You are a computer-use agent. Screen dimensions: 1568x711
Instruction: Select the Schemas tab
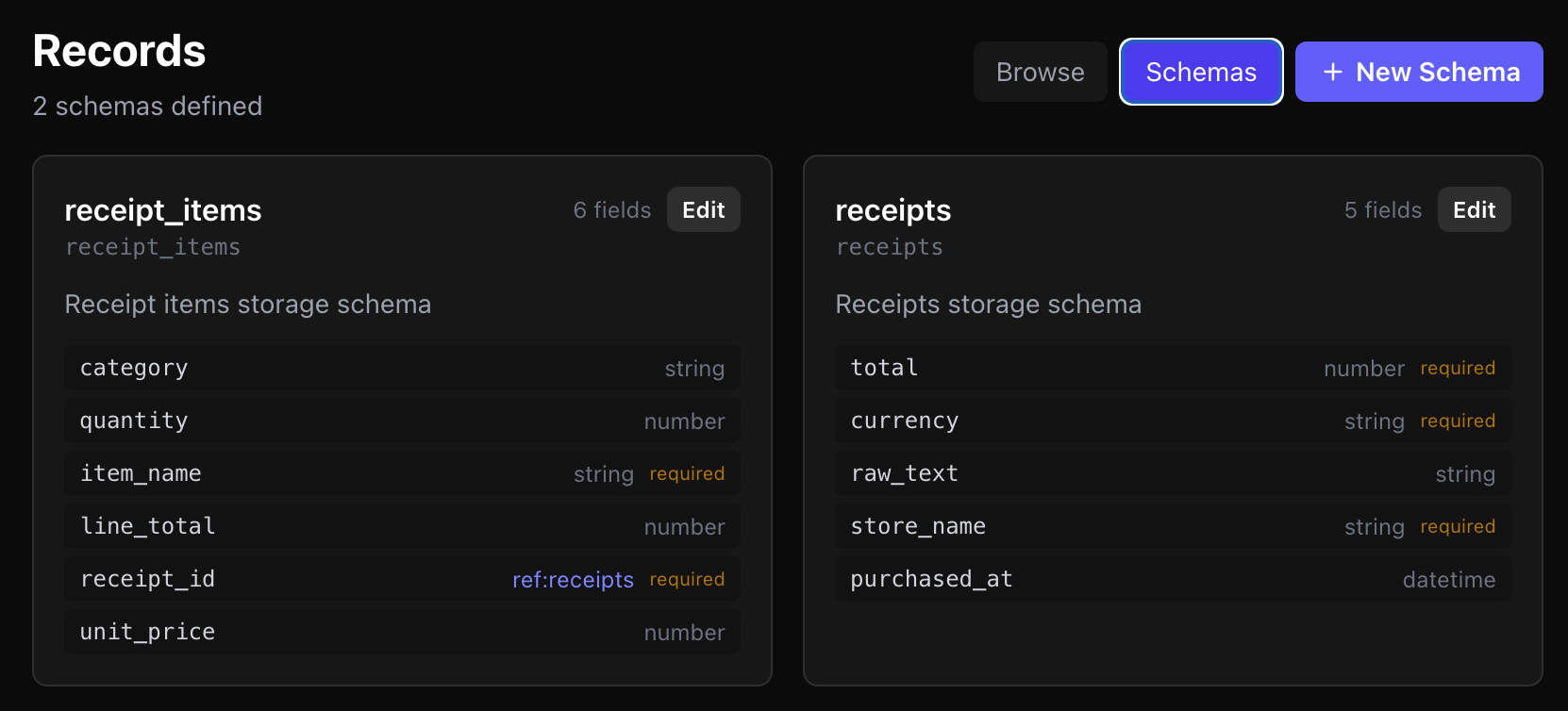1201,72
